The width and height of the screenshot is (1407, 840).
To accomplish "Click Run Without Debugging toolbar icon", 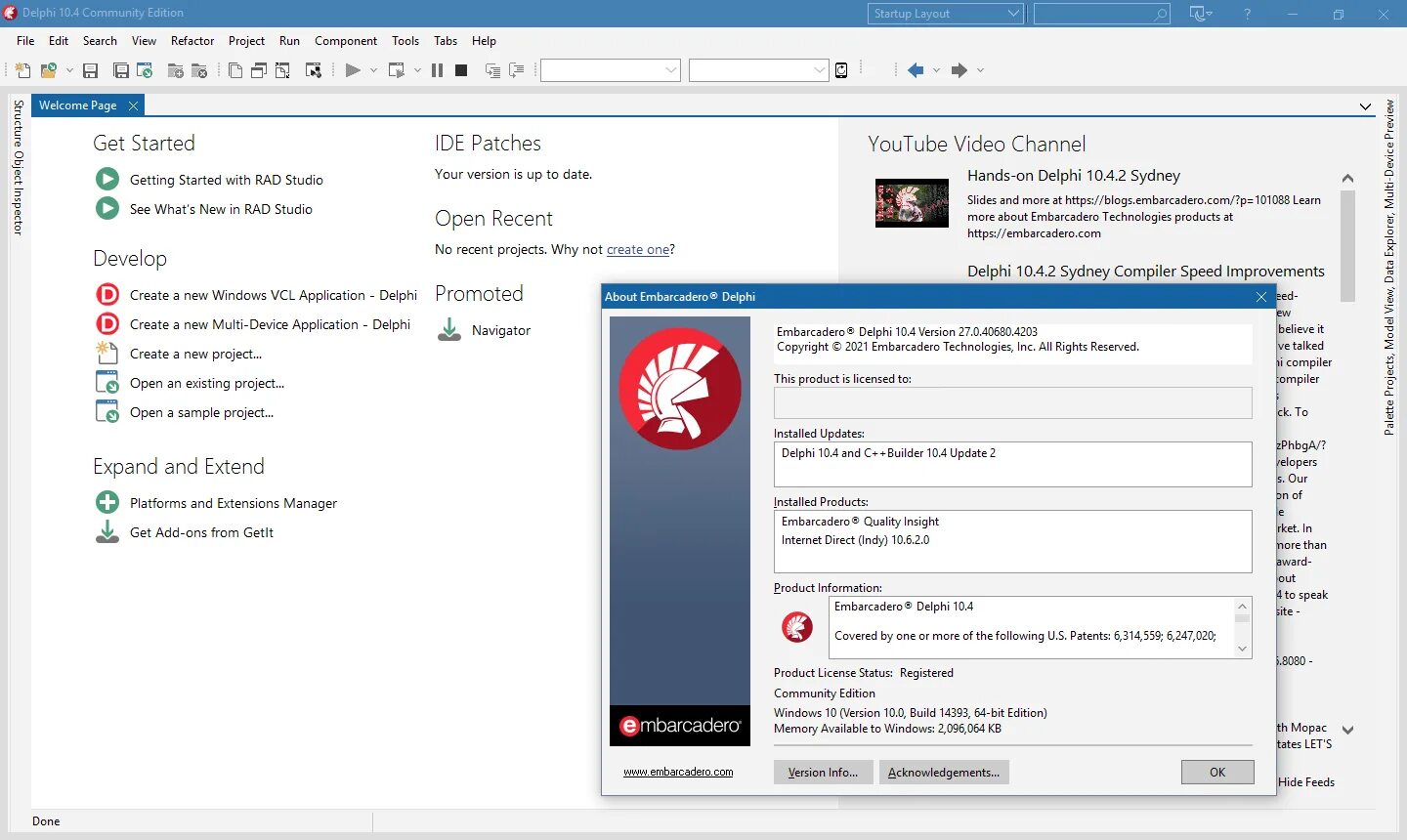I will [397, 70].
